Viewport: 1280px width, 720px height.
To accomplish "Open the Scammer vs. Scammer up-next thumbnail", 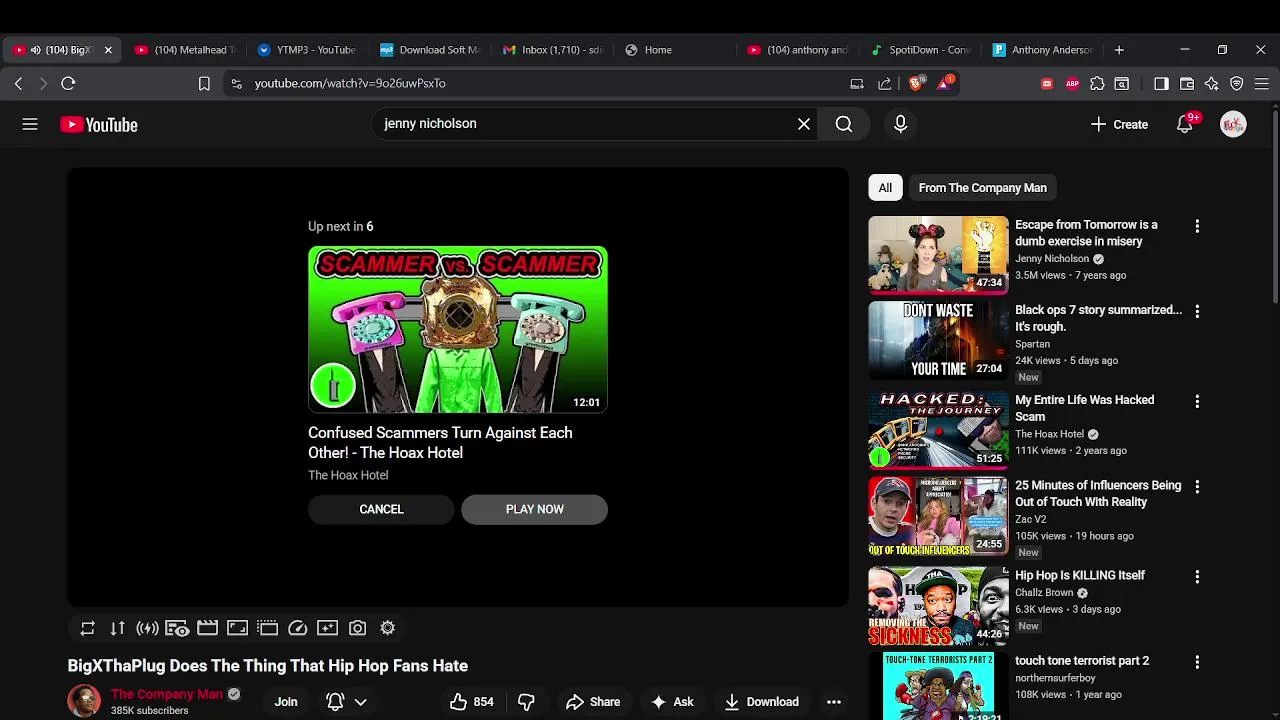I will tap(457, 330).
